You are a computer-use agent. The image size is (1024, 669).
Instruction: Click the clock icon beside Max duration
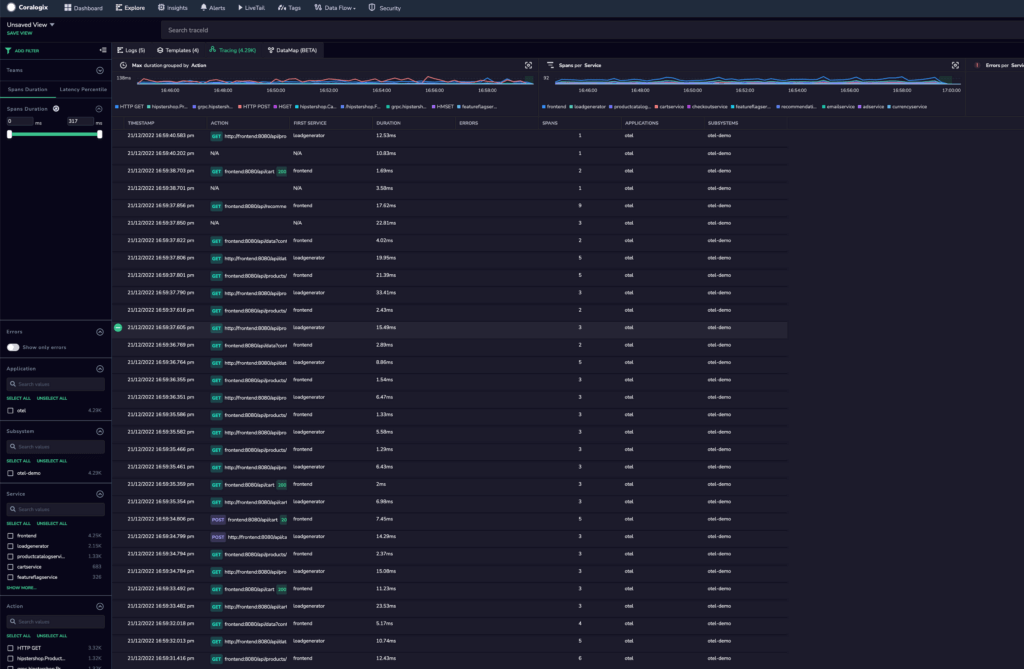pyautogui.click(x=123, y=65)
